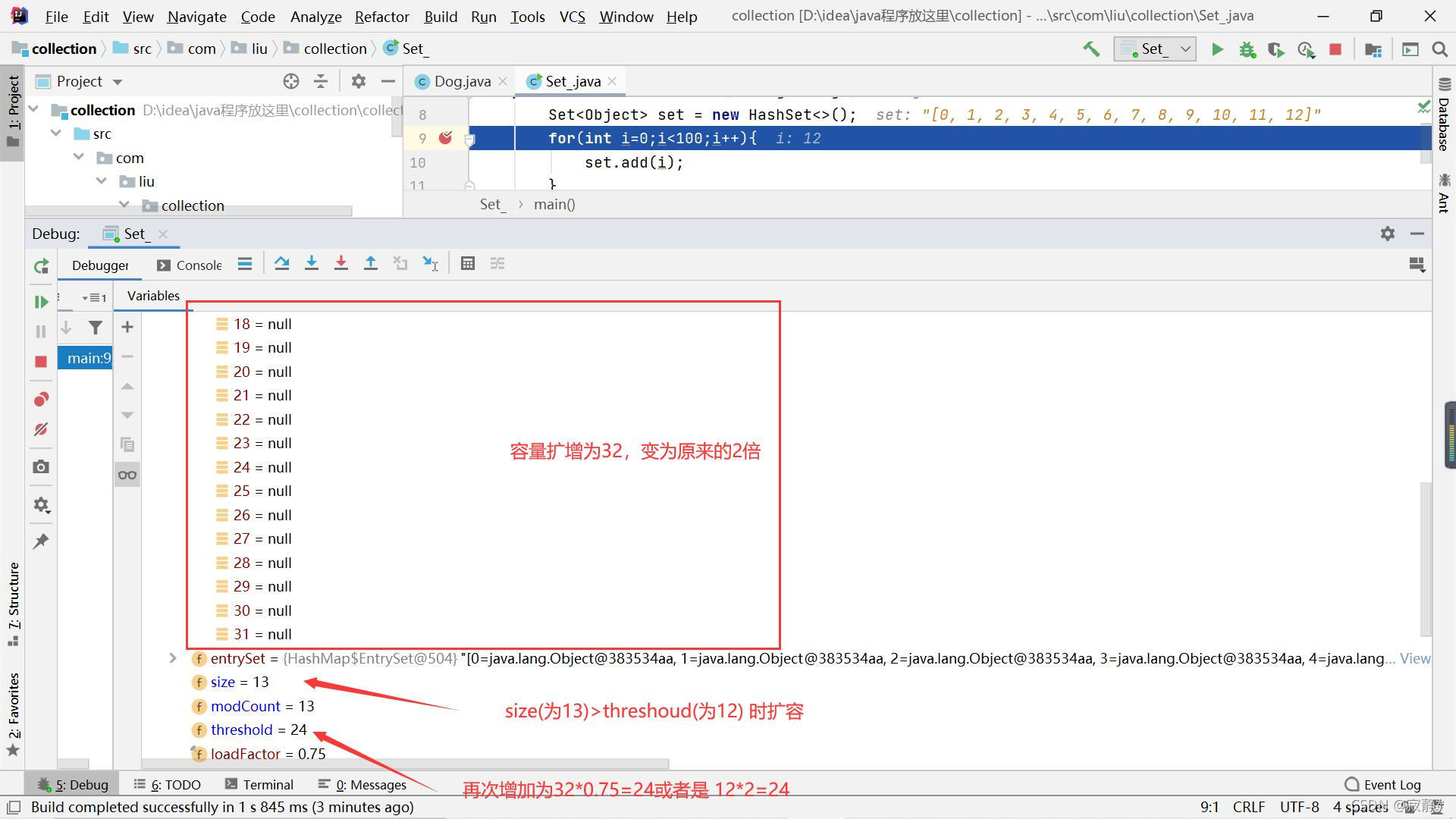The height and width of the screenshot is (819, 1456).
Task: Click the Step Into icon
Action: point(312,263)
